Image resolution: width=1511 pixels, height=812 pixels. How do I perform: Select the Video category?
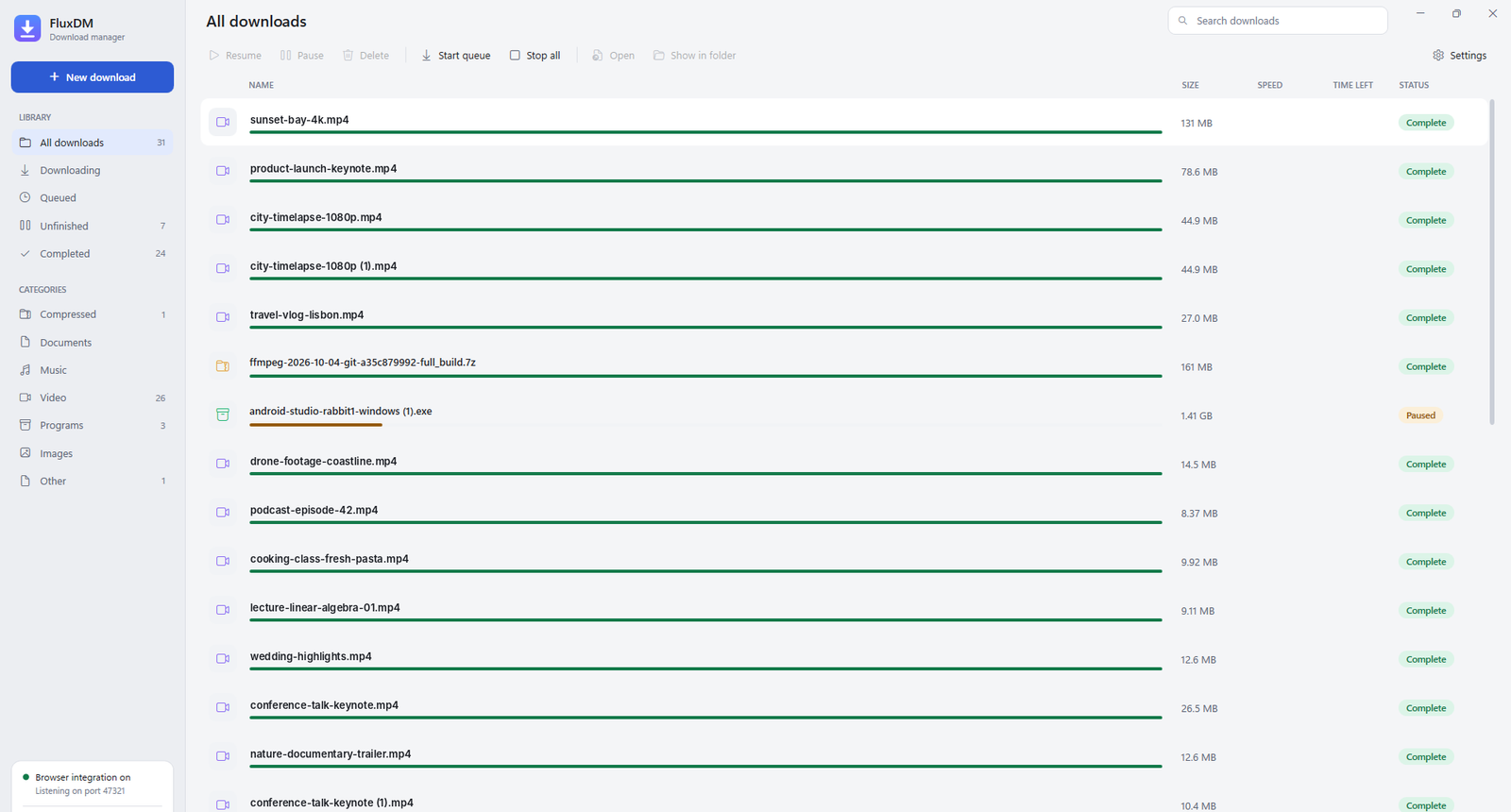tap(93, 398)
